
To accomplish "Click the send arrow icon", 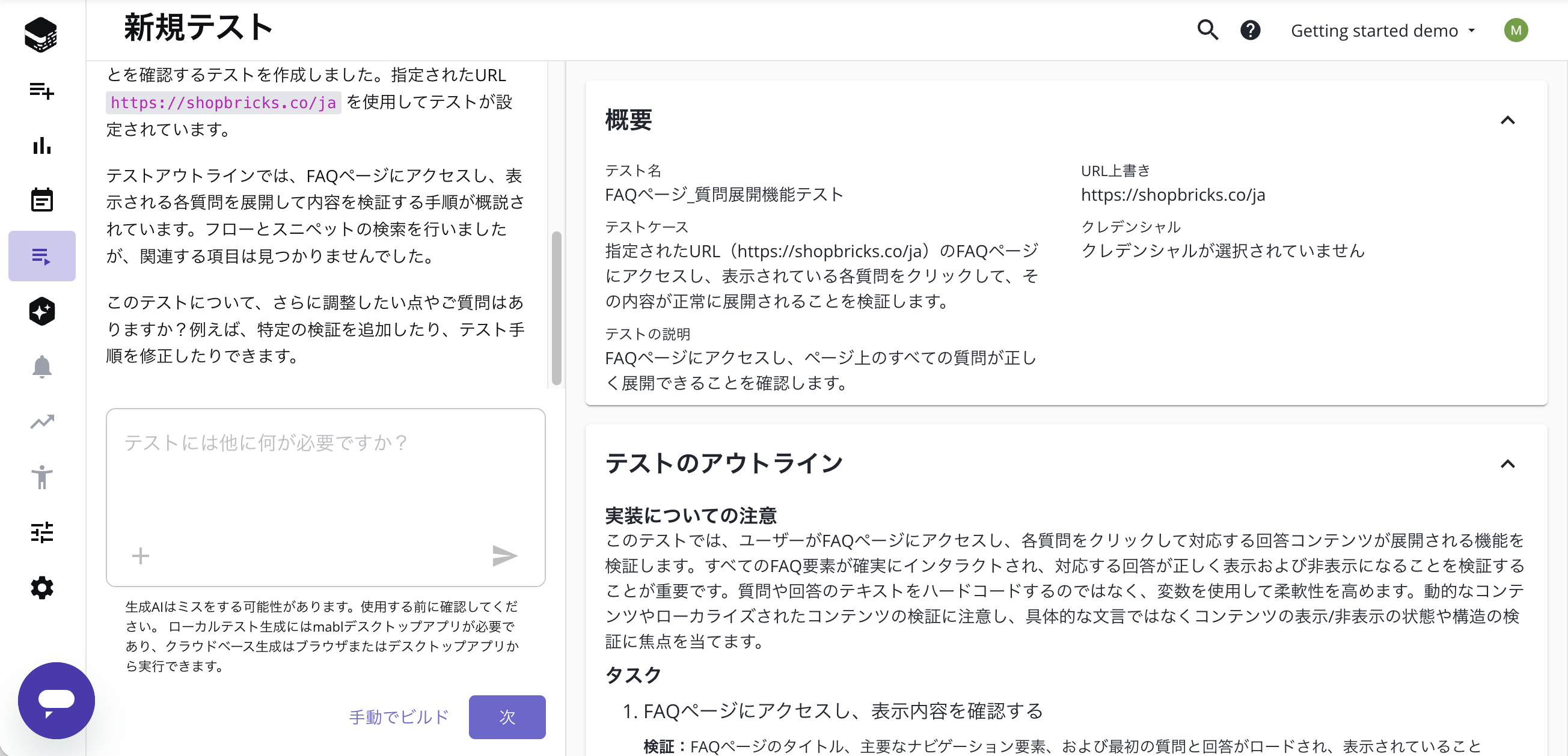I will pos(504,555).
